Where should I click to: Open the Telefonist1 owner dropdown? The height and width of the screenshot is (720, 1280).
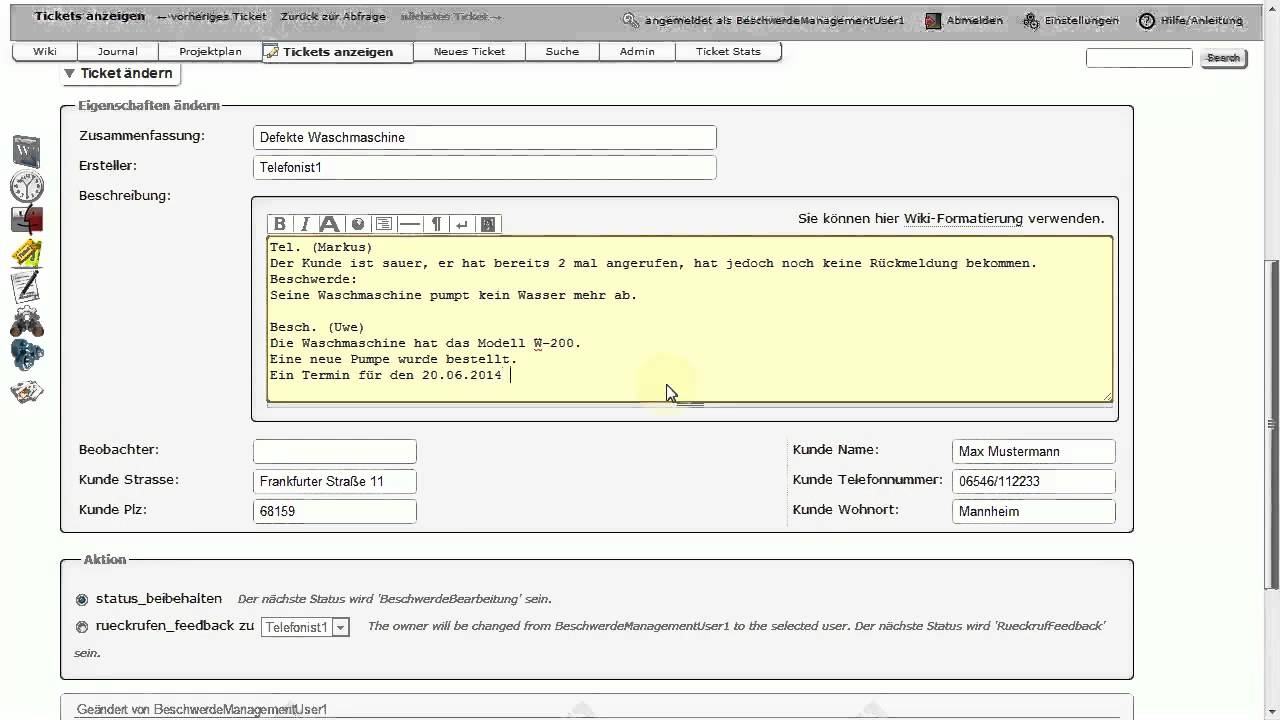pyautogui.click(x=305, y=627)
